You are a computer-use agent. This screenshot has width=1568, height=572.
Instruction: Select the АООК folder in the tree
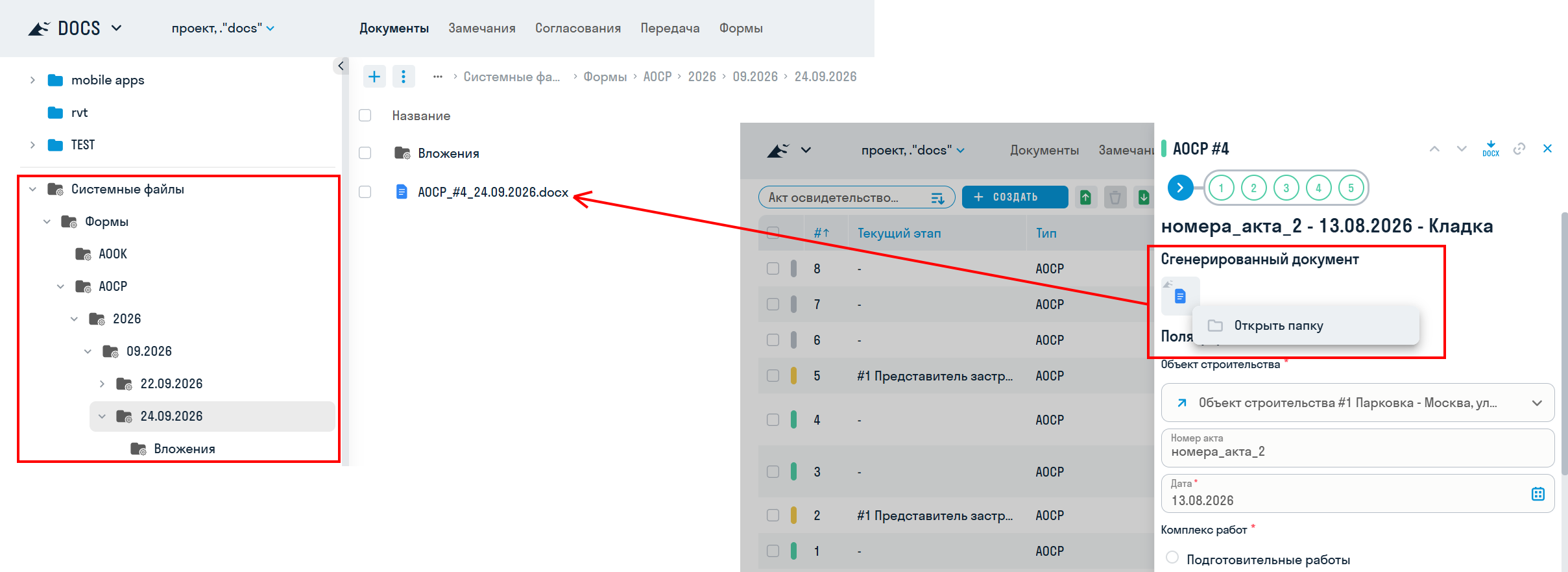tap(113, 254)
